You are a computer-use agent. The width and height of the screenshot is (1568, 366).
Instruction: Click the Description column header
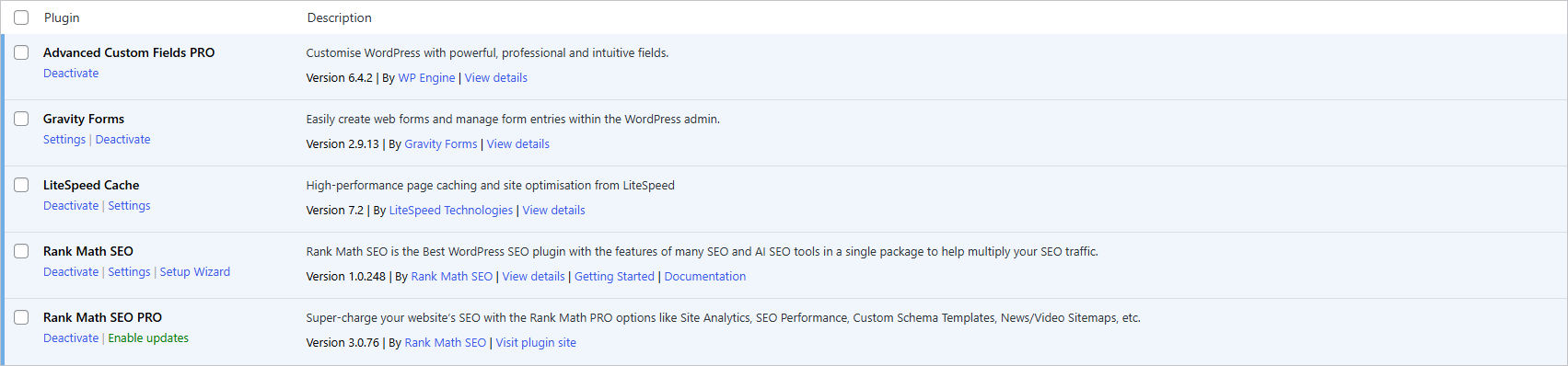click(x=340, y=17)
